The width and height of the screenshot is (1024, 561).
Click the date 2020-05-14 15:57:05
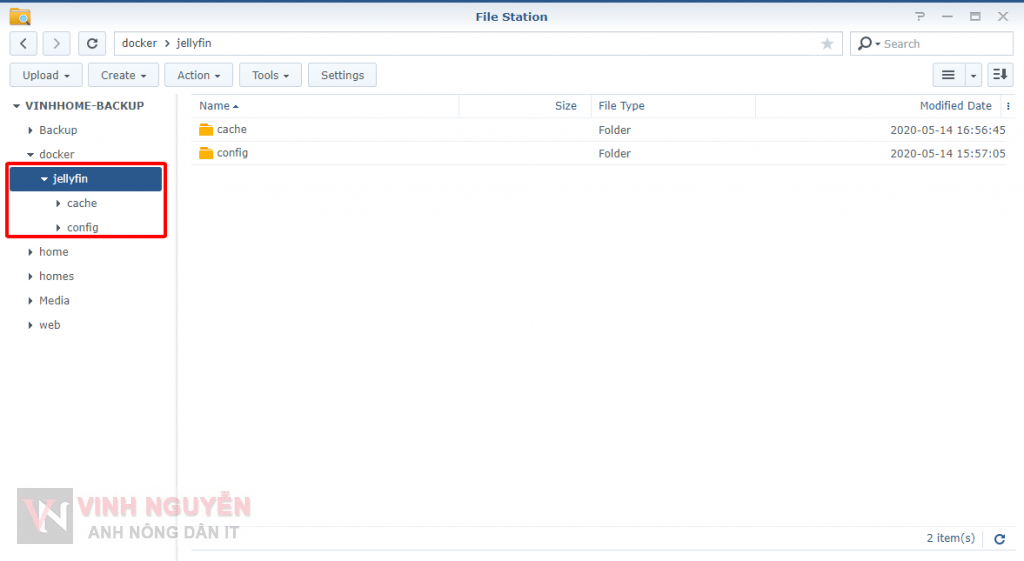948,153
